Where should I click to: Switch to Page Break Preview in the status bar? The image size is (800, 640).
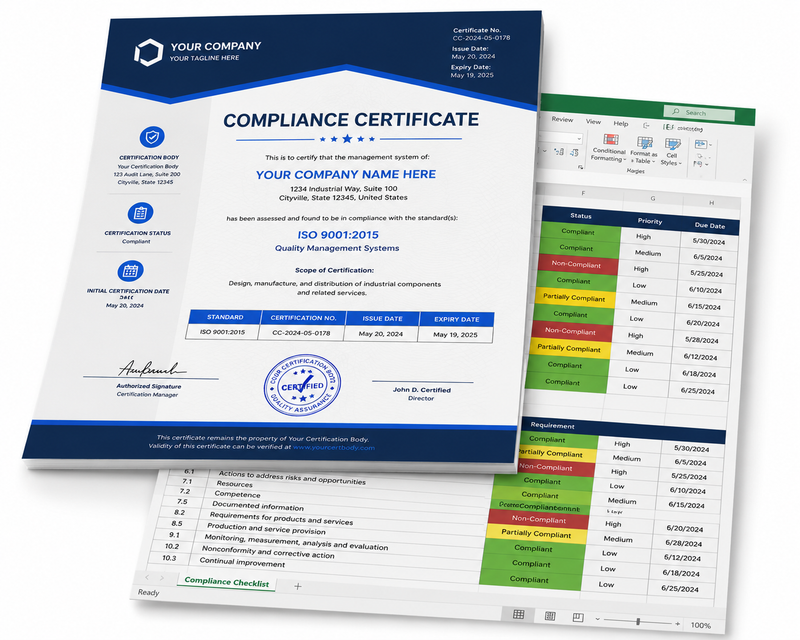[578, 618]
